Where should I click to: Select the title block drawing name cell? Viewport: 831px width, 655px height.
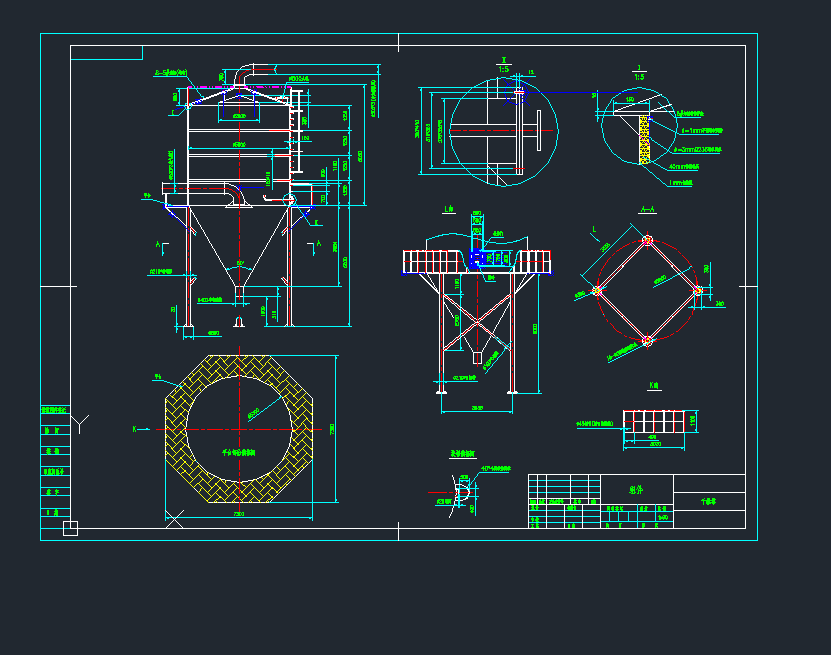(x=636, y=490)
